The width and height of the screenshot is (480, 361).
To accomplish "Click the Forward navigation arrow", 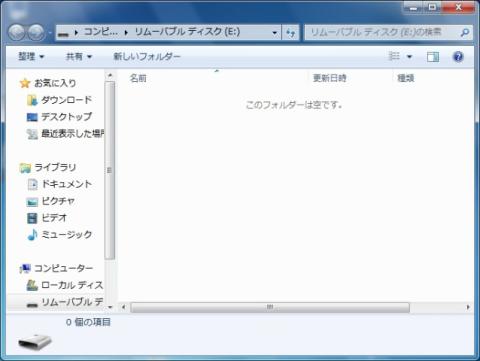I will 36,32.
